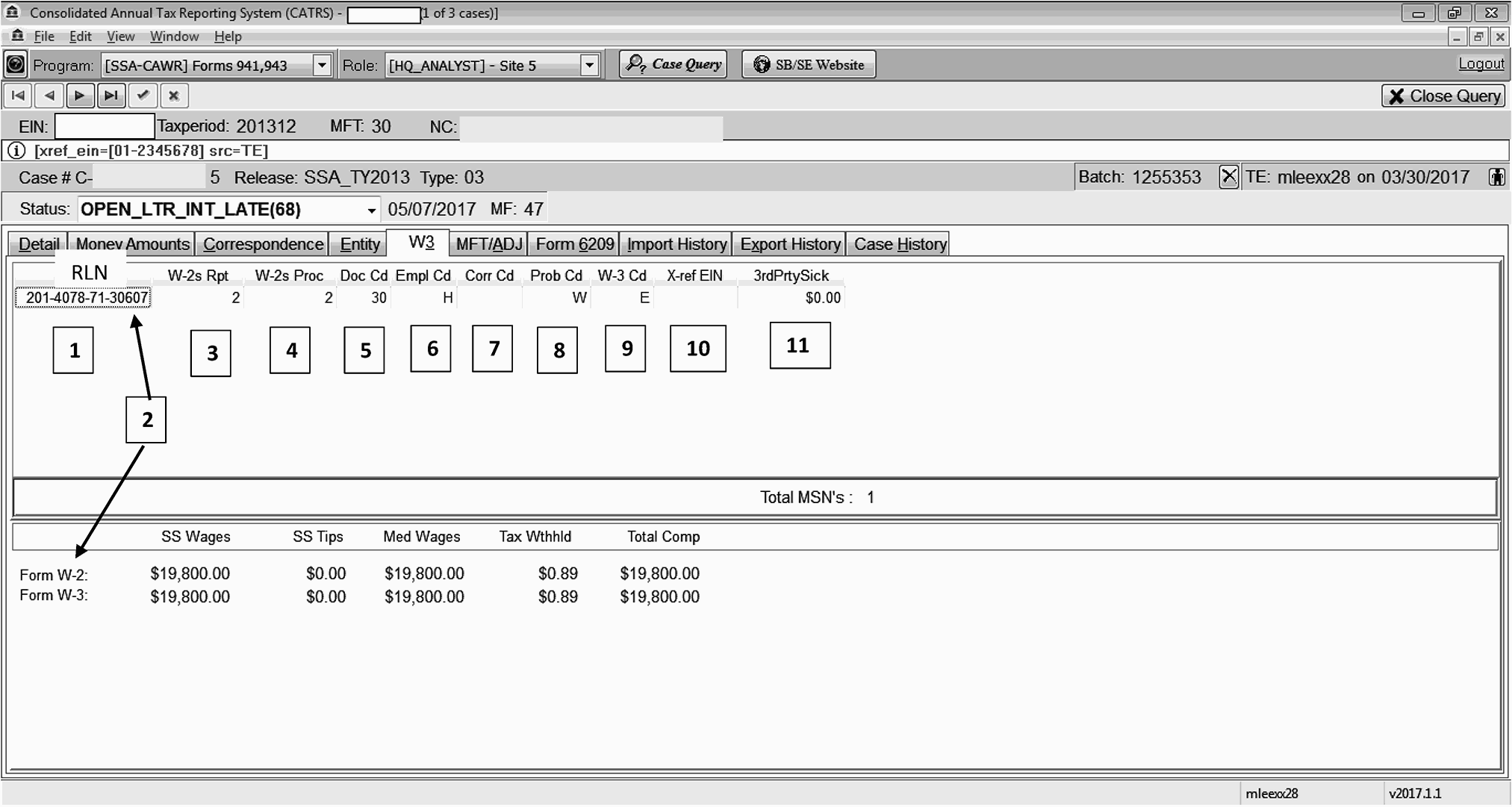1512x807 pixels.
Task: Open the SB/SE Website button
Action: point(809,64)
